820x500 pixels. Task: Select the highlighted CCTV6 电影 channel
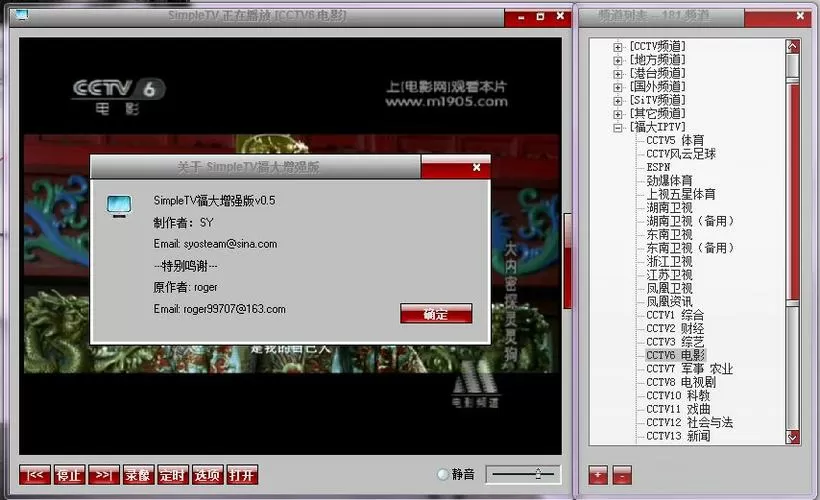(675, 355)
